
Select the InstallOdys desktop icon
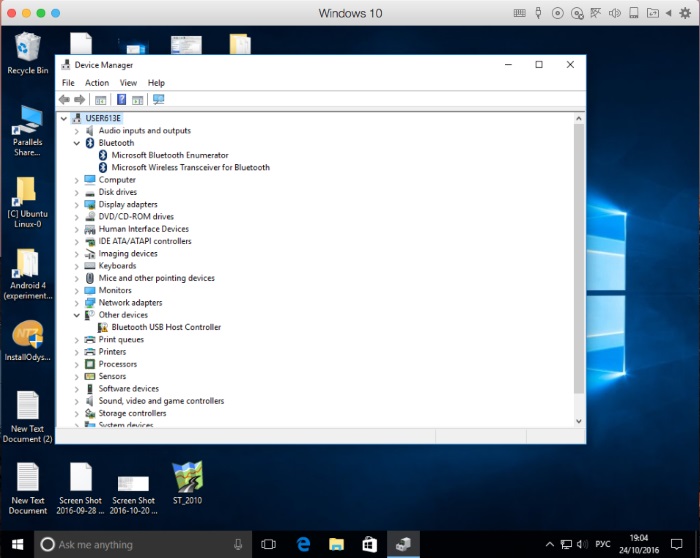coord(28,340)
